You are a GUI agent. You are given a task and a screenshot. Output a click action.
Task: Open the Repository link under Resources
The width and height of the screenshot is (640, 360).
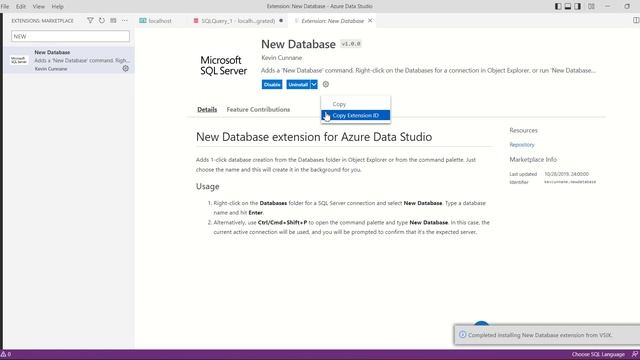click(x=522, y=145)
